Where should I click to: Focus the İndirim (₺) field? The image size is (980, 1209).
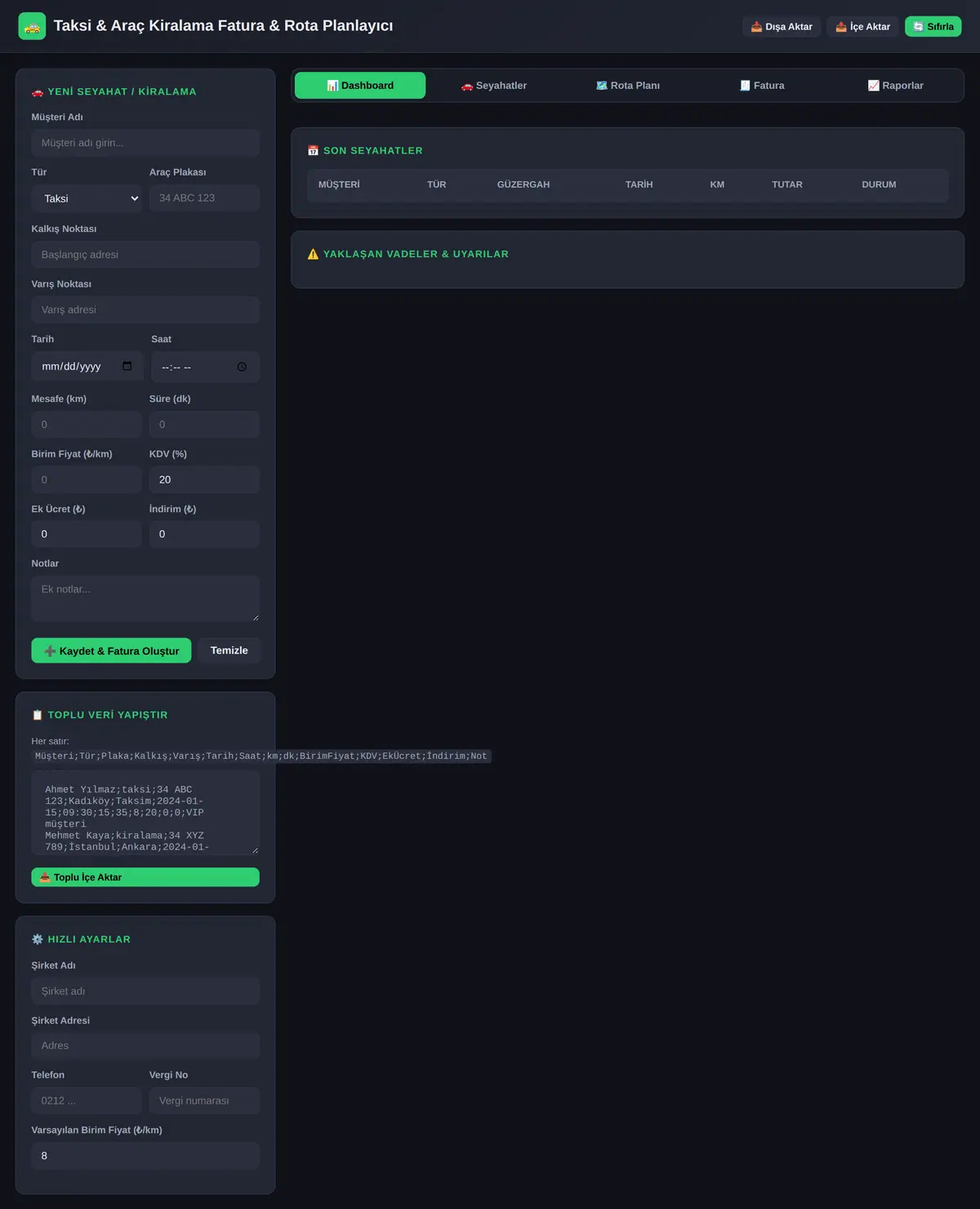[204, 534]
